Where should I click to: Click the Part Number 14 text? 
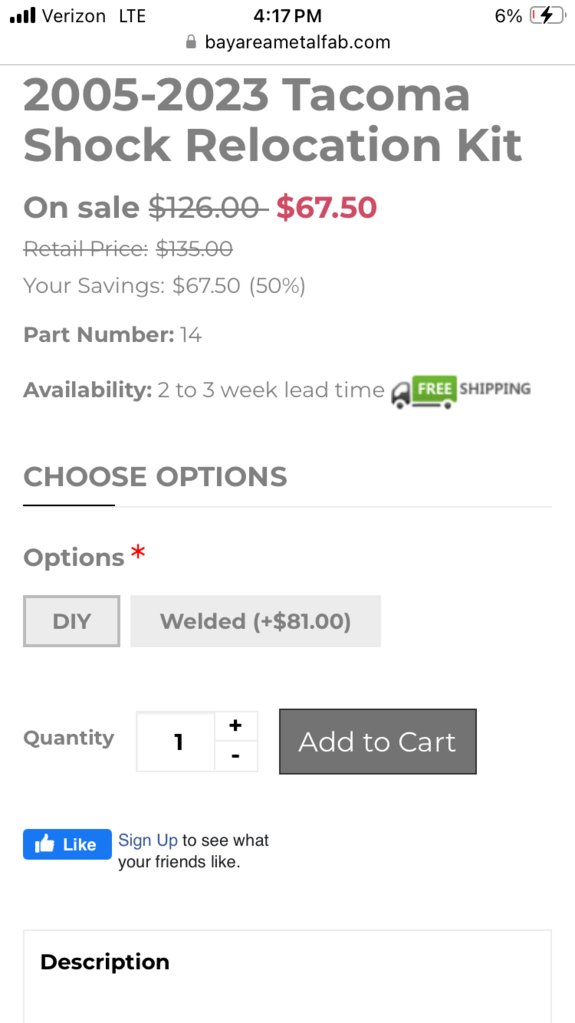pos(112,335)
